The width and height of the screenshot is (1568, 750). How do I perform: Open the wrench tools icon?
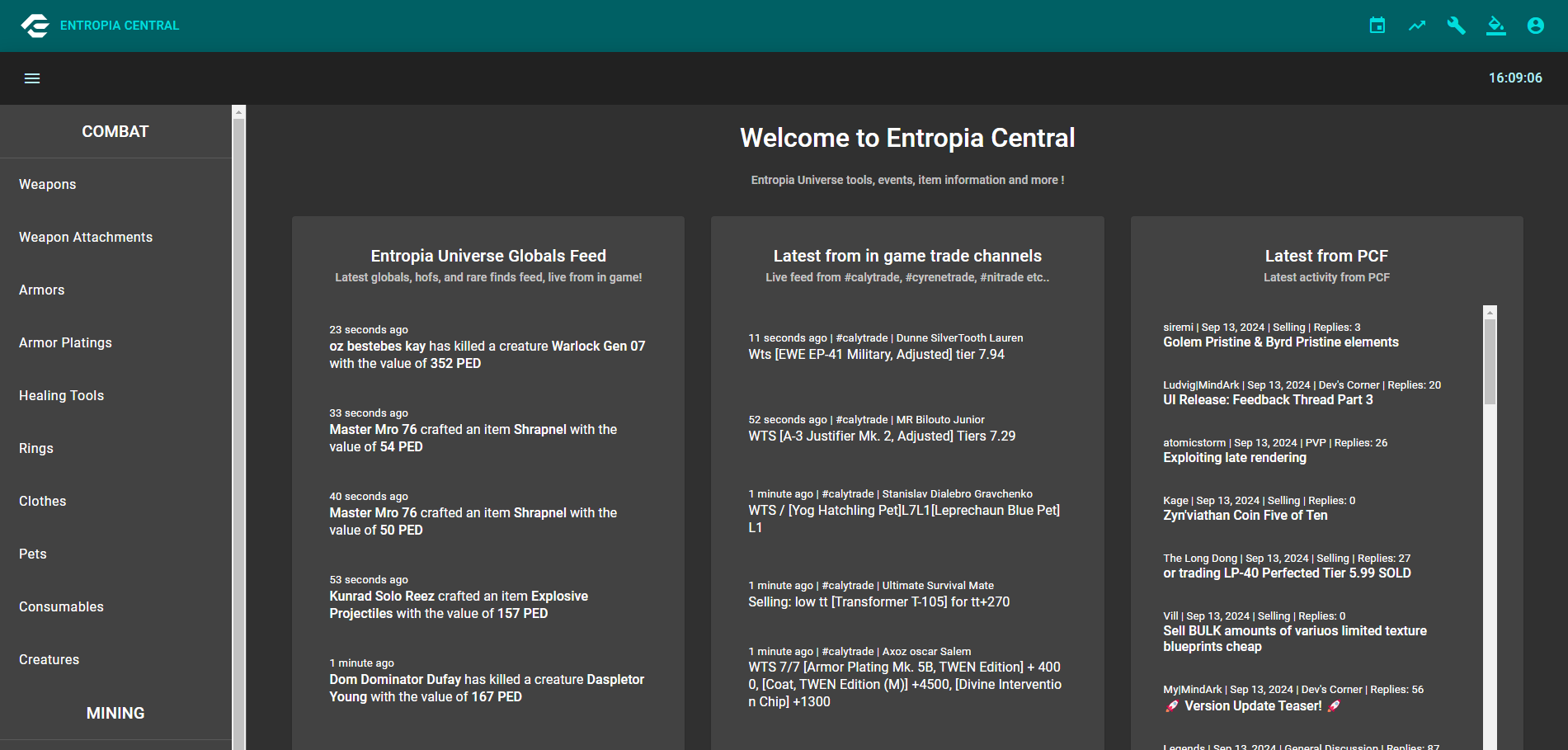[x=1457, y=26]
